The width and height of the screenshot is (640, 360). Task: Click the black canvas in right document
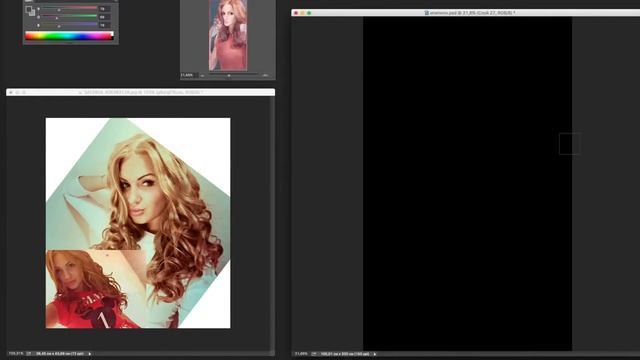[x=467, y=184]
